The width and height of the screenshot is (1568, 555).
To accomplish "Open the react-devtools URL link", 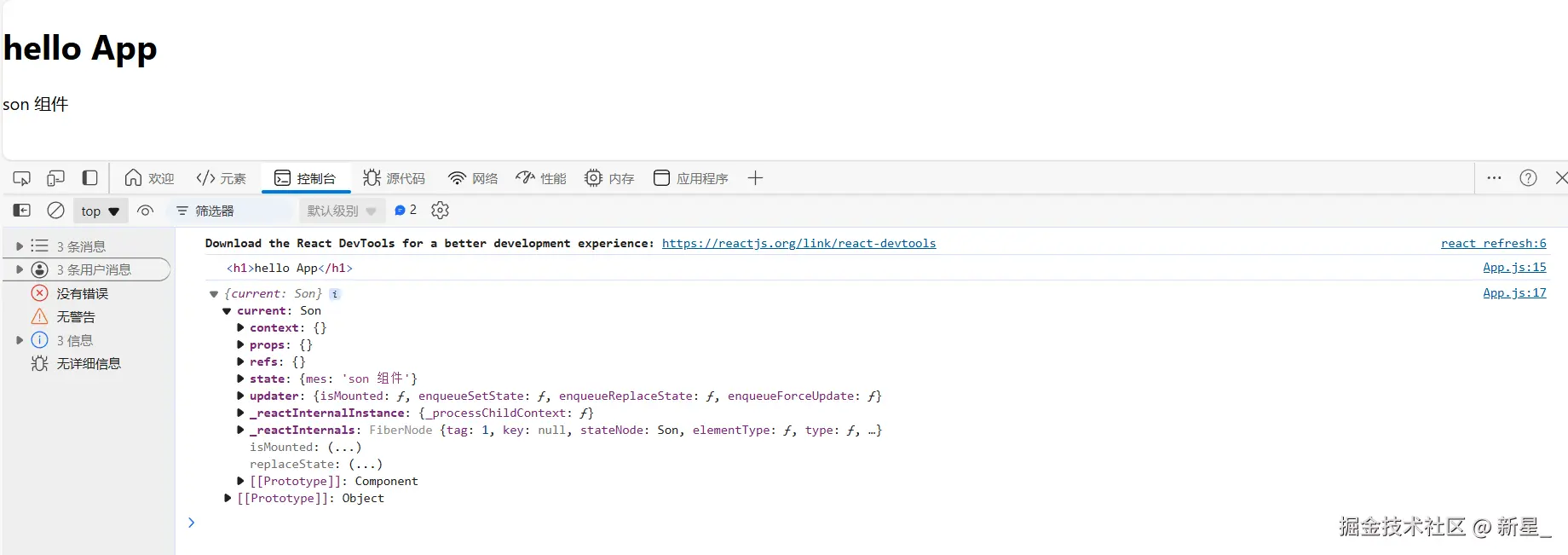I will click(798, 243).
